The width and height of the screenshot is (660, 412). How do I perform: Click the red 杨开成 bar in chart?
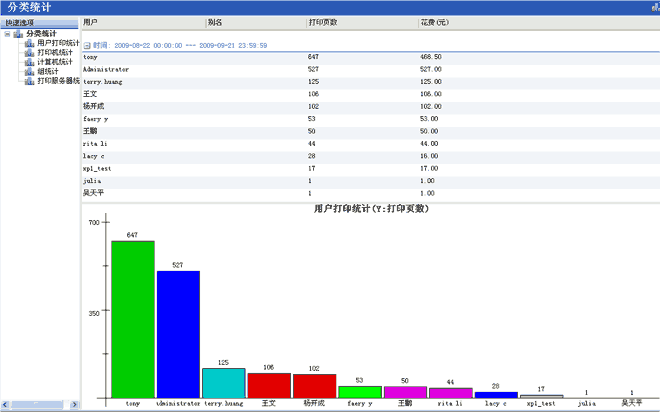point(314,386)
